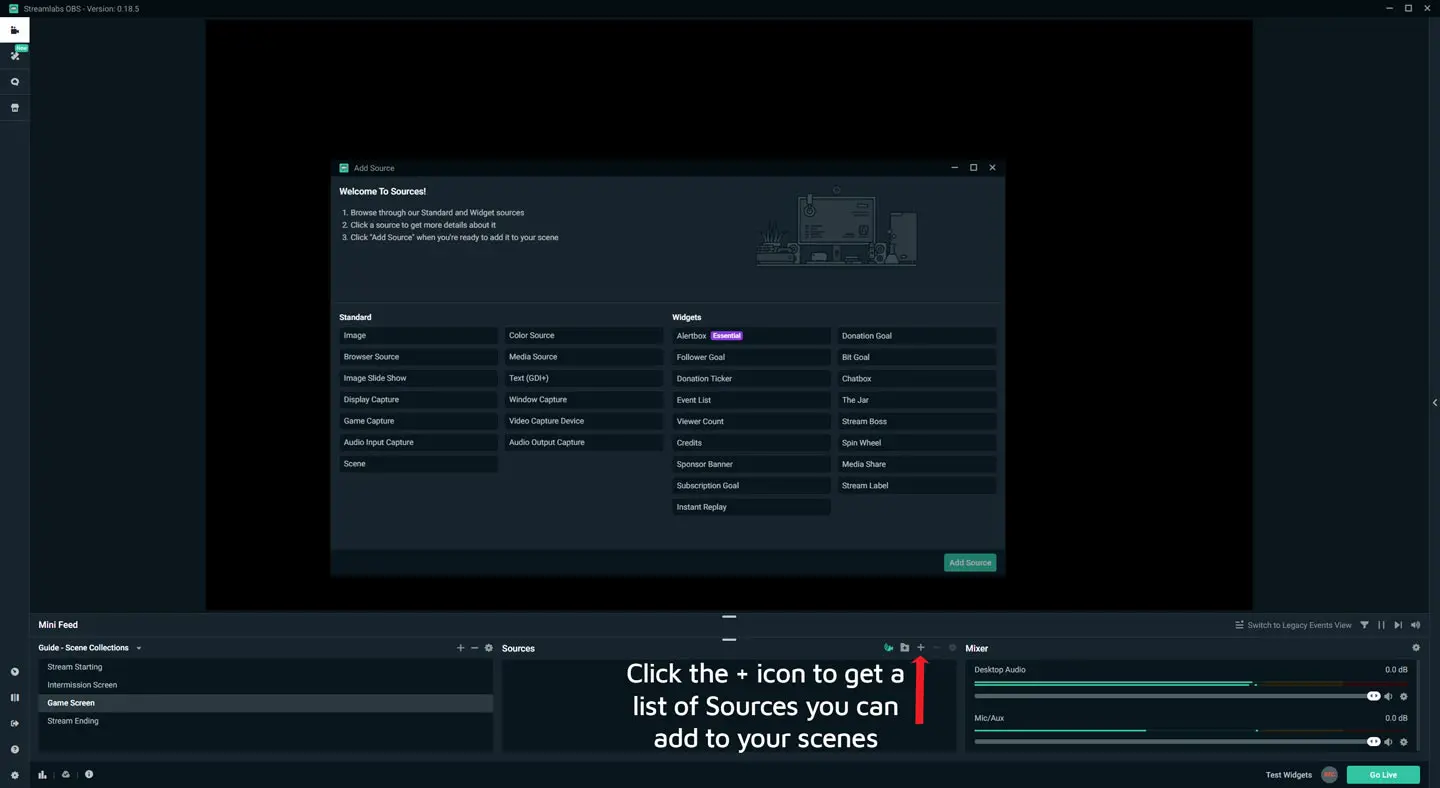Open the Themes tab marked New
The image size is (1440, 788).
pos(14,56)
